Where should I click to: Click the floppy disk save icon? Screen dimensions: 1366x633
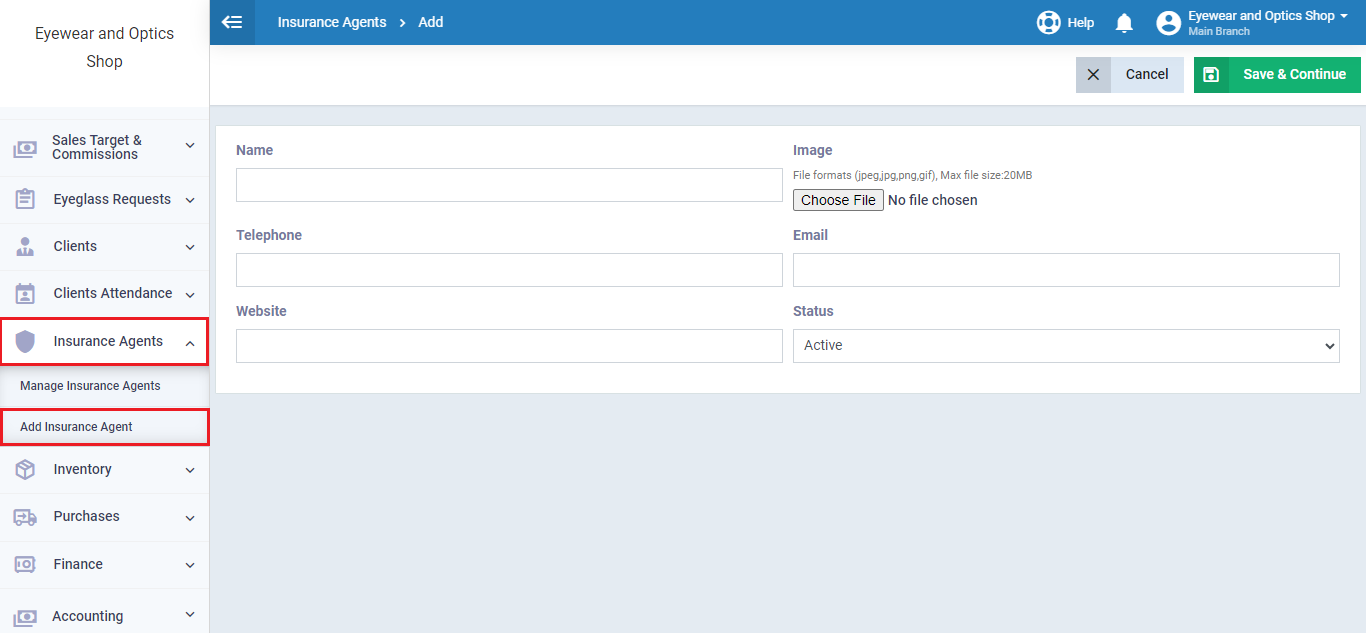1211,74
